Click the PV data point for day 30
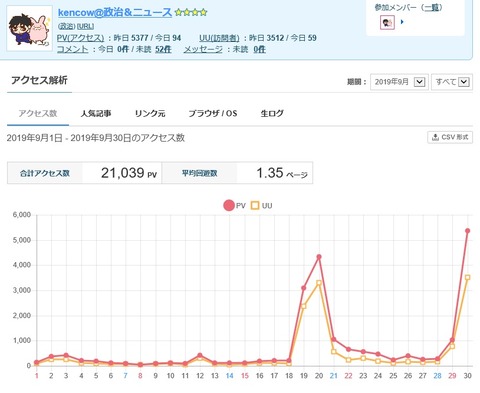 click(467, 231)
